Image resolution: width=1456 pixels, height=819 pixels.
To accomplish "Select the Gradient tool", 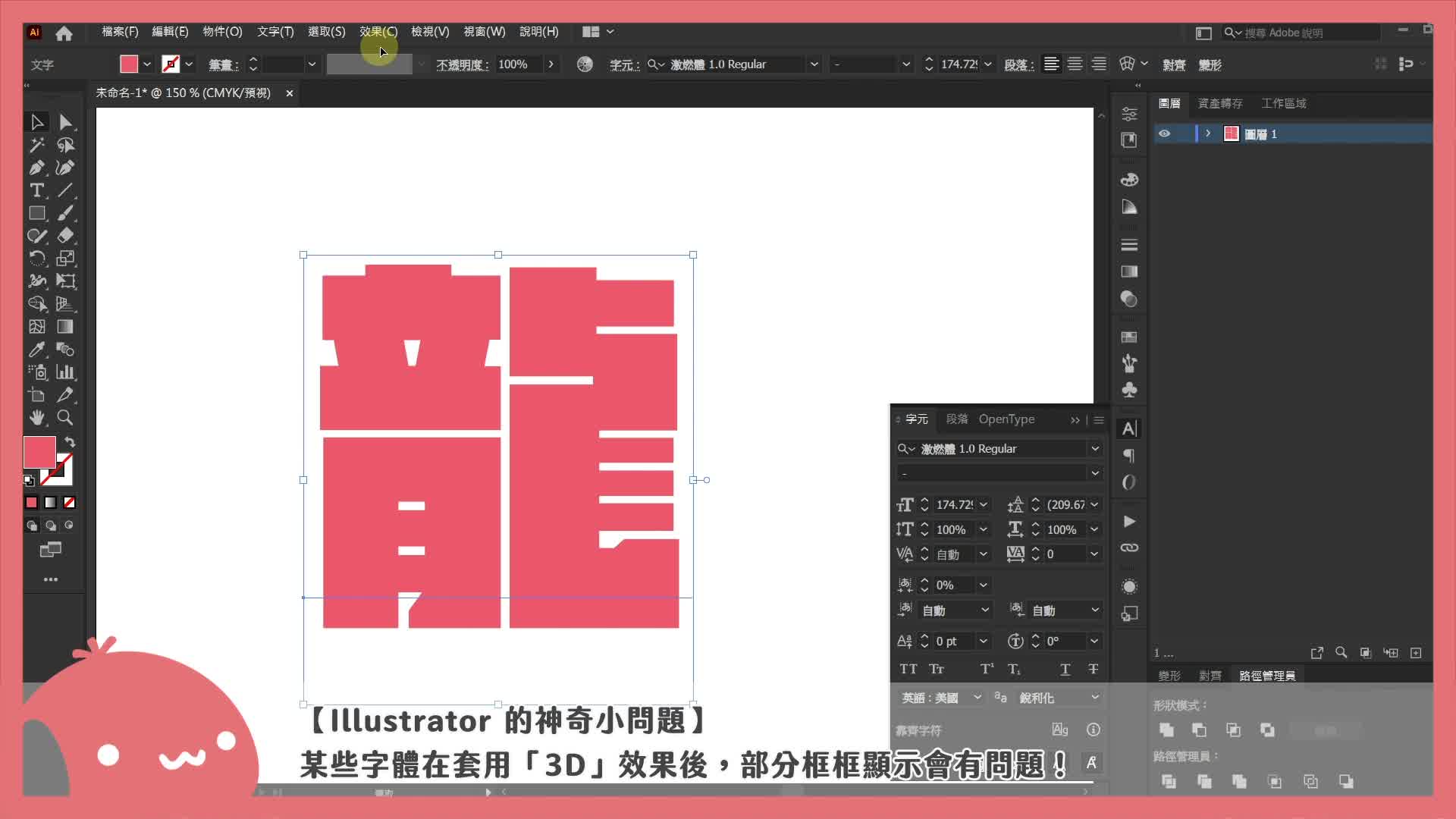I will coord(65,327).
